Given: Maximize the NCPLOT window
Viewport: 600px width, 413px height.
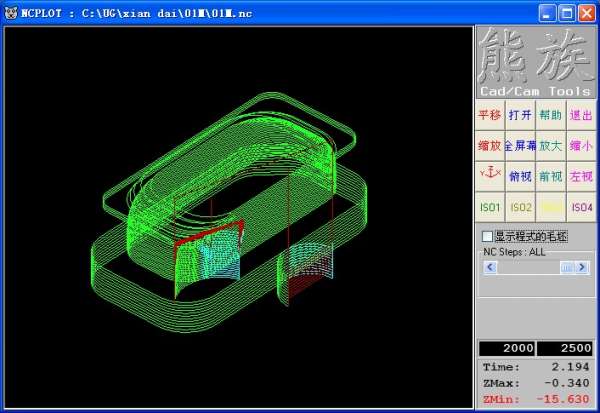Looking at the screenshot, I should 567,13.
